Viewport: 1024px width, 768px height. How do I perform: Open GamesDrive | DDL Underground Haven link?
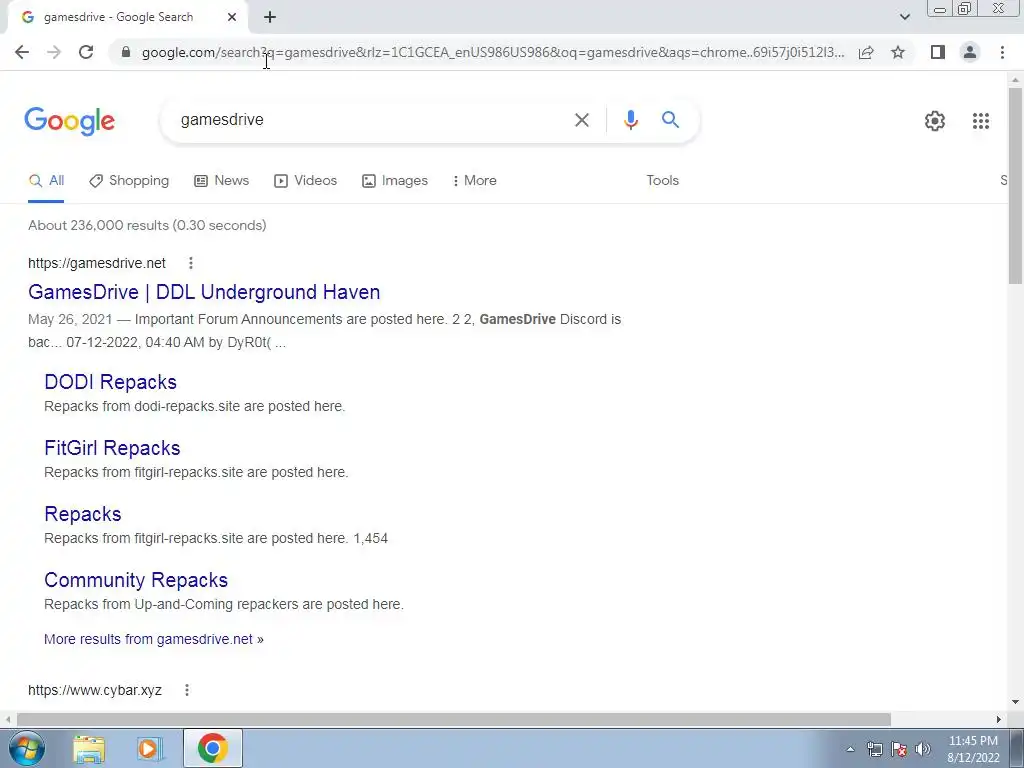(204, 292)
